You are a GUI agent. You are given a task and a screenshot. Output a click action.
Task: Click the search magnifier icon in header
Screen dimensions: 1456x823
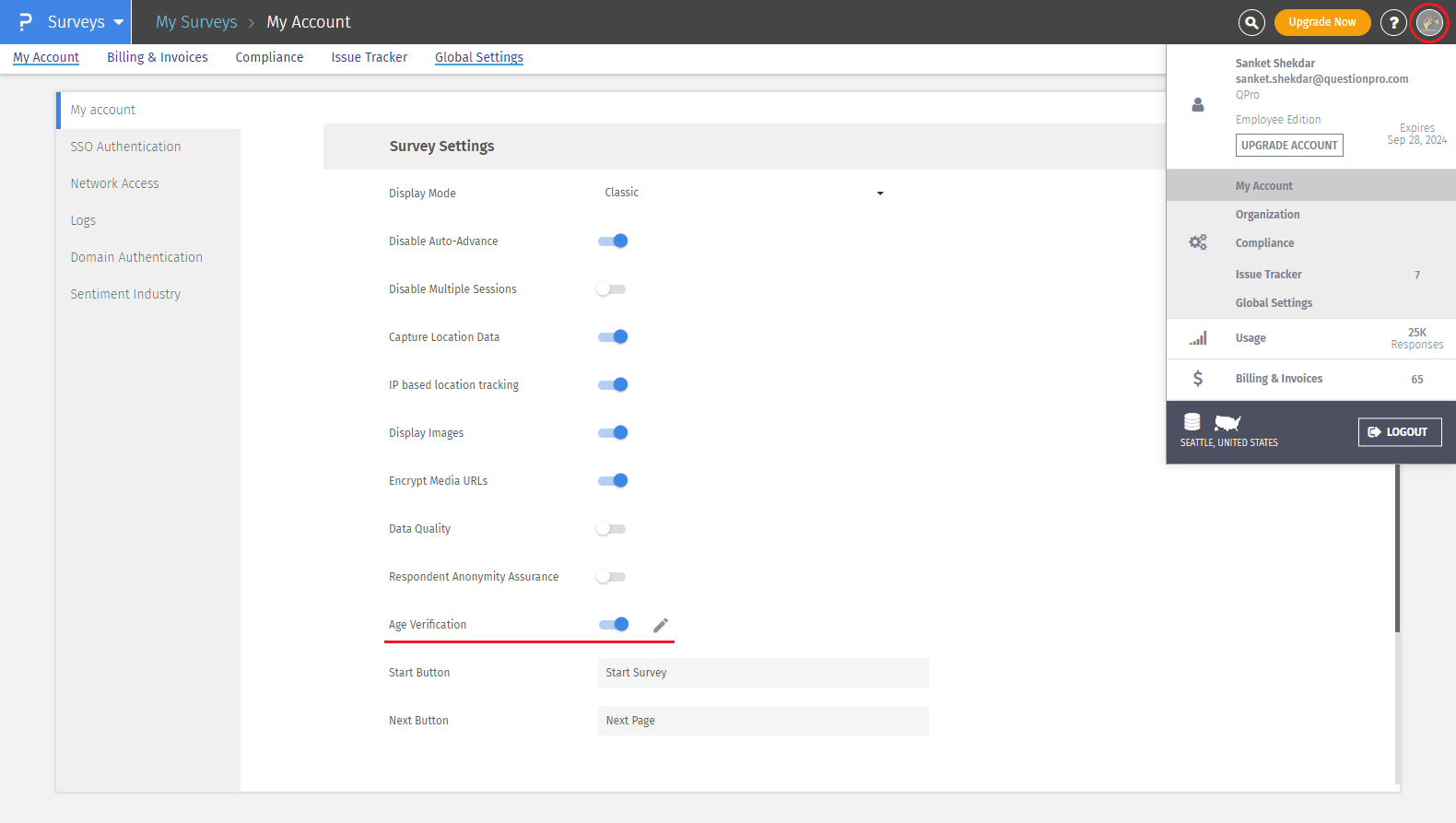[1251, 22]
